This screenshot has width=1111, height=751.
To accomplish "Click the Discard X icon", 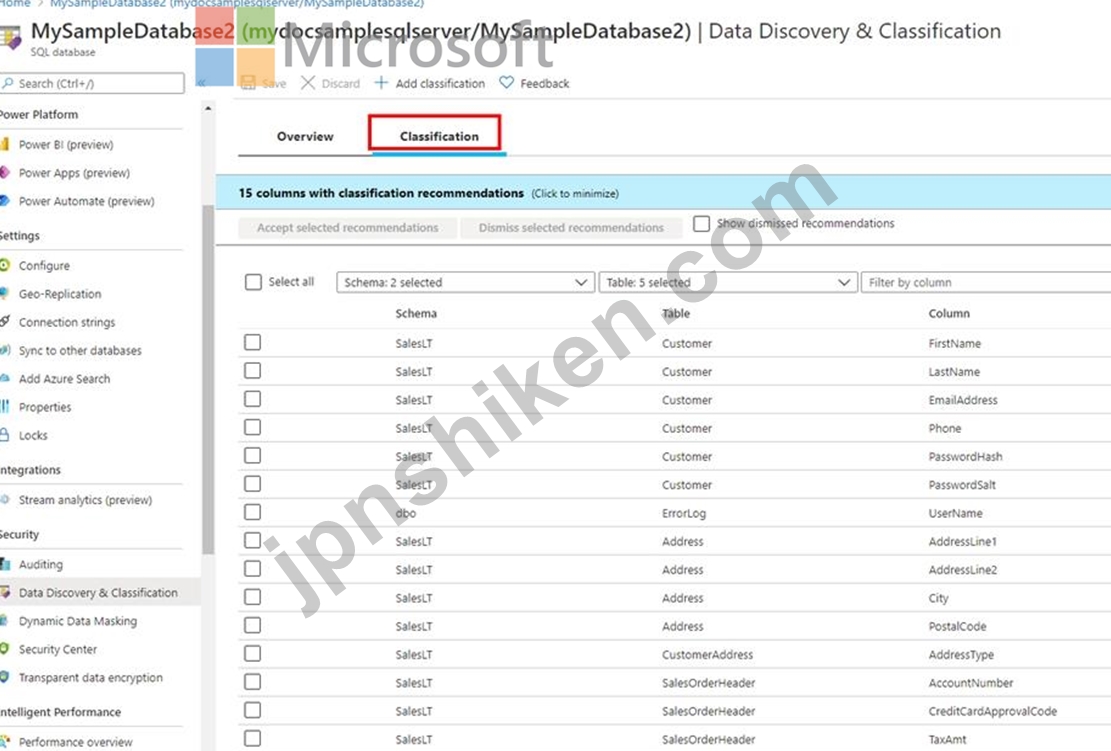I will [x=308, y=83].
